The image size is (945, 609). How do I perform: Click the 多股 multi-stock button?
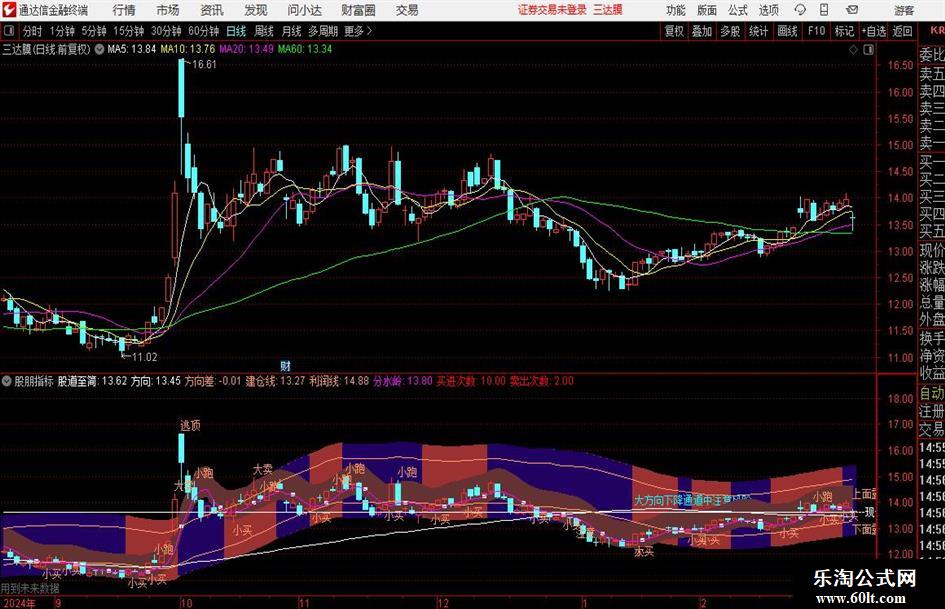(730, 31)
